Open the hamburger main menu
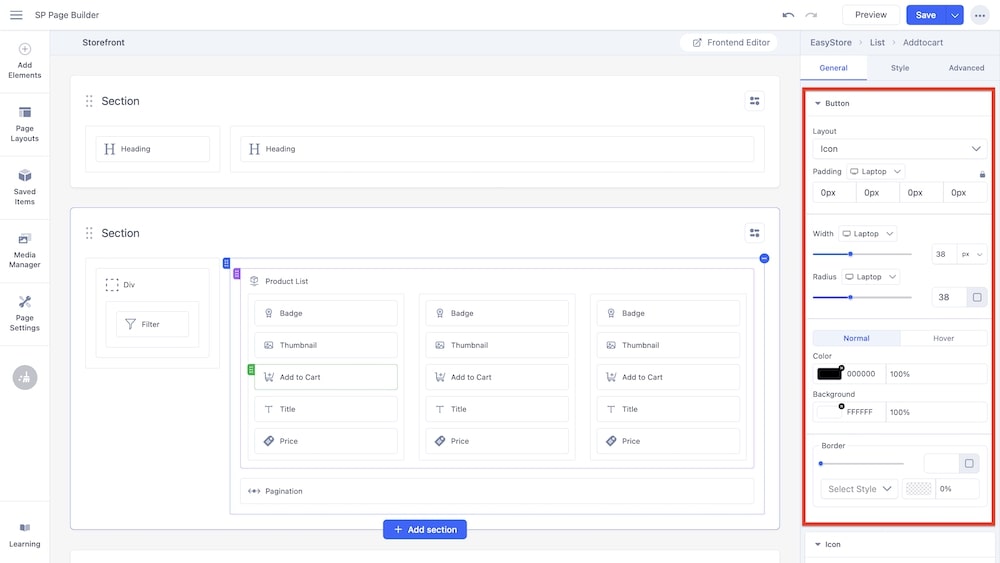 16,15
